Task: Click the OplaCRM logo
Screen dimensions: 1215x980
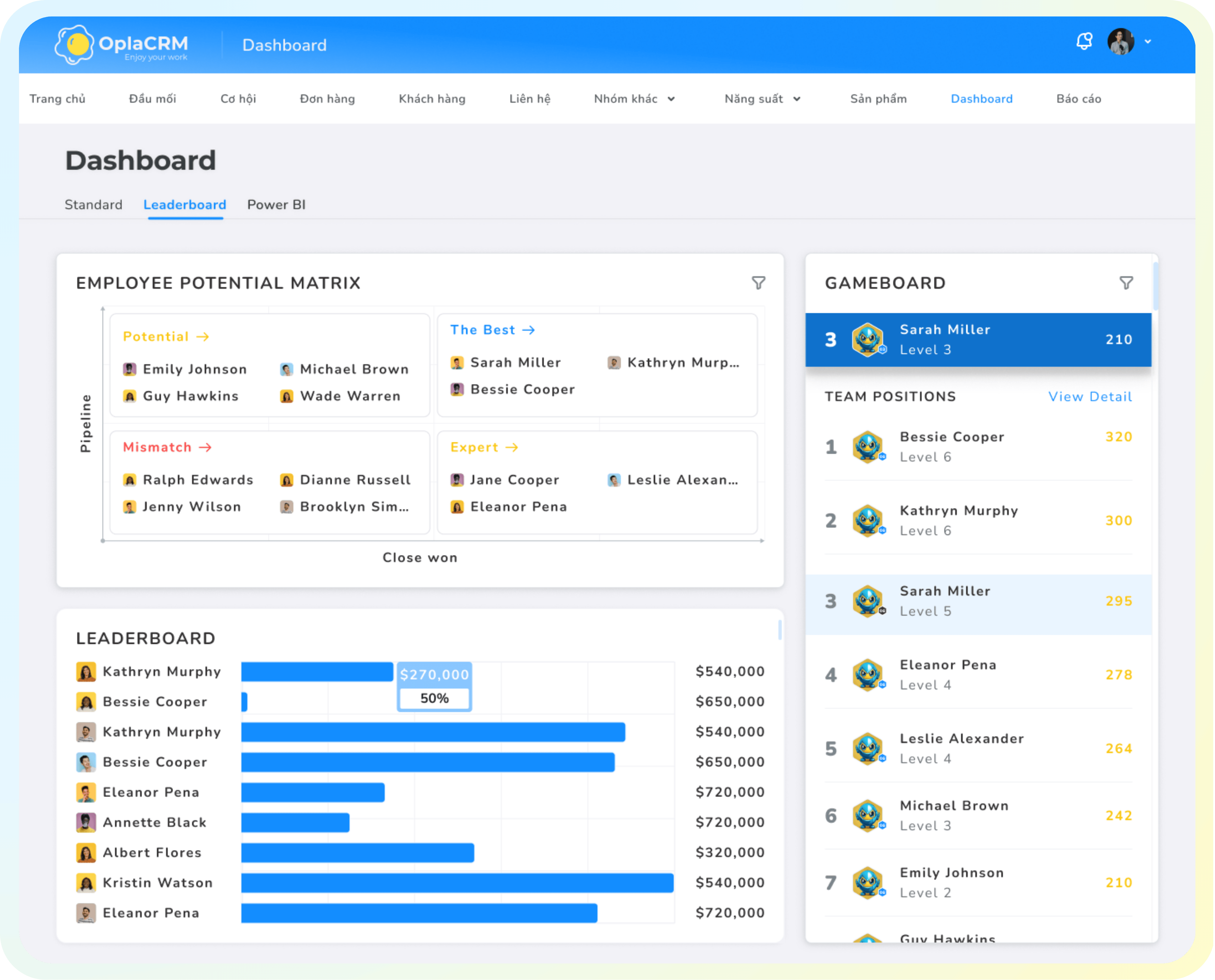Action: (x=122, y=45)
